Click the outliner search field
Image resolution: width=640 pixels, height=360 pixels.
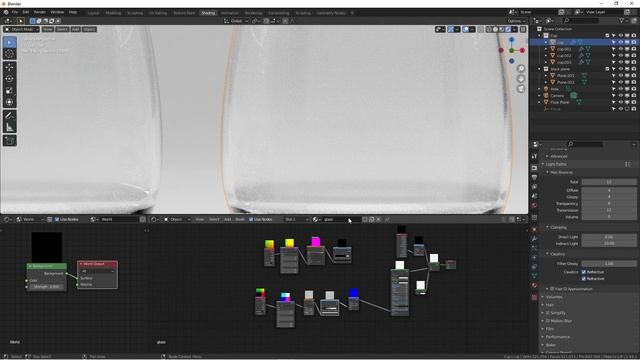point(580,20)
